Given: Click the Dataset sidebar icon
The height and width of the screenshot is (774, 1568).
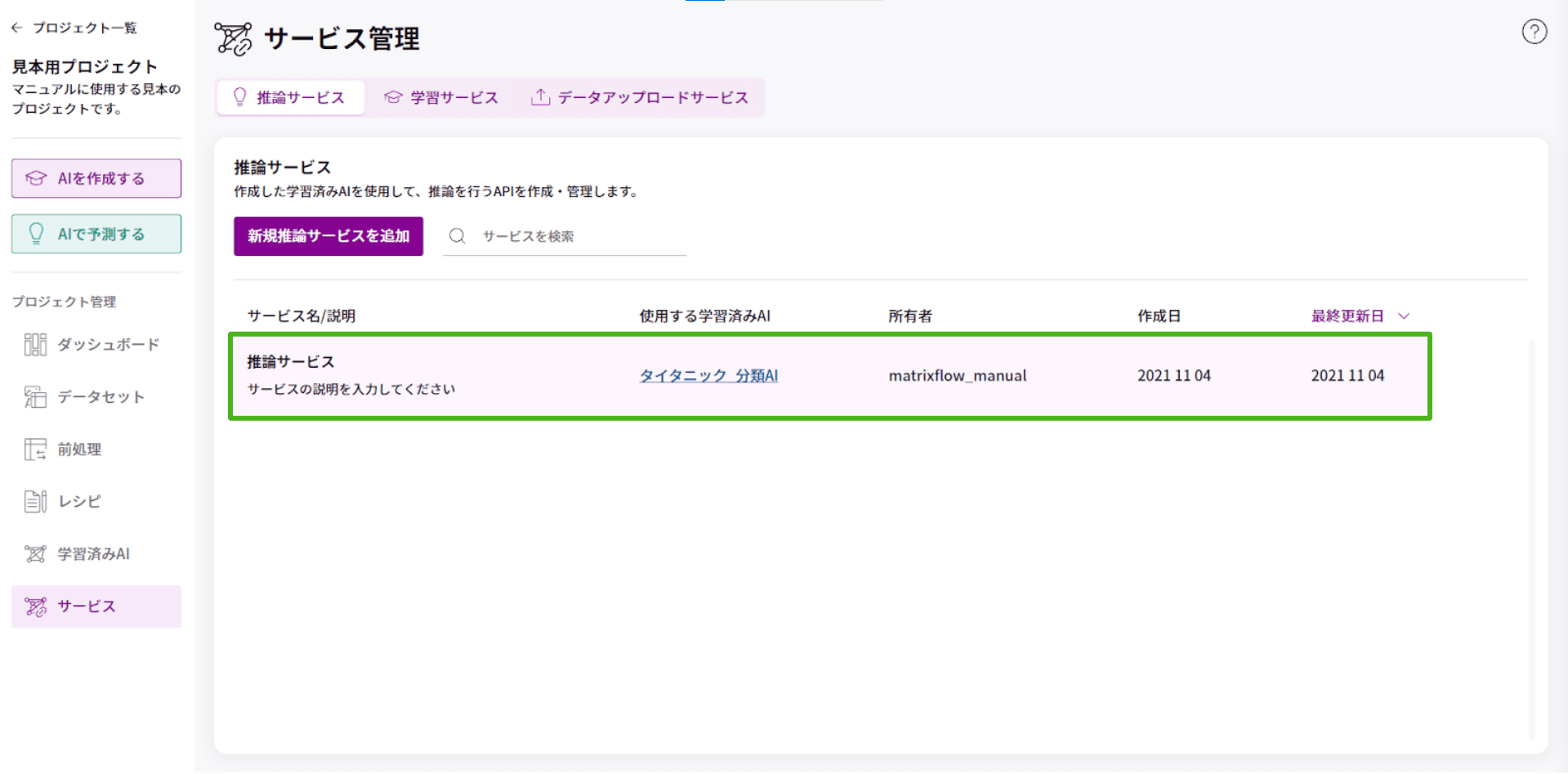Looking at the screenshot, I should point(35,396).
